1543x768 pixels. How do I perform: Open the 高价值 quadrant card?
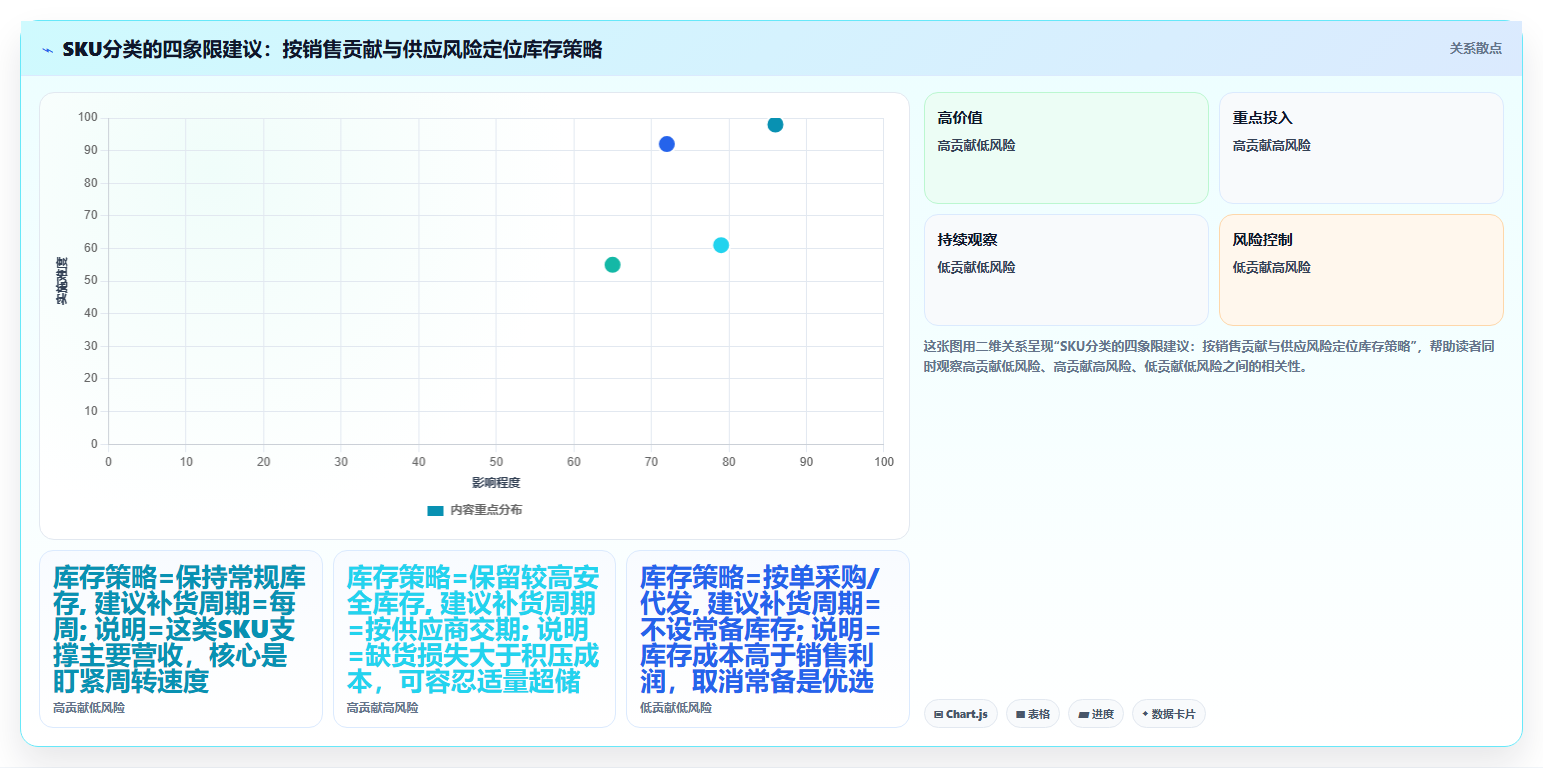pyautogui.click(x=1066, y=148)
